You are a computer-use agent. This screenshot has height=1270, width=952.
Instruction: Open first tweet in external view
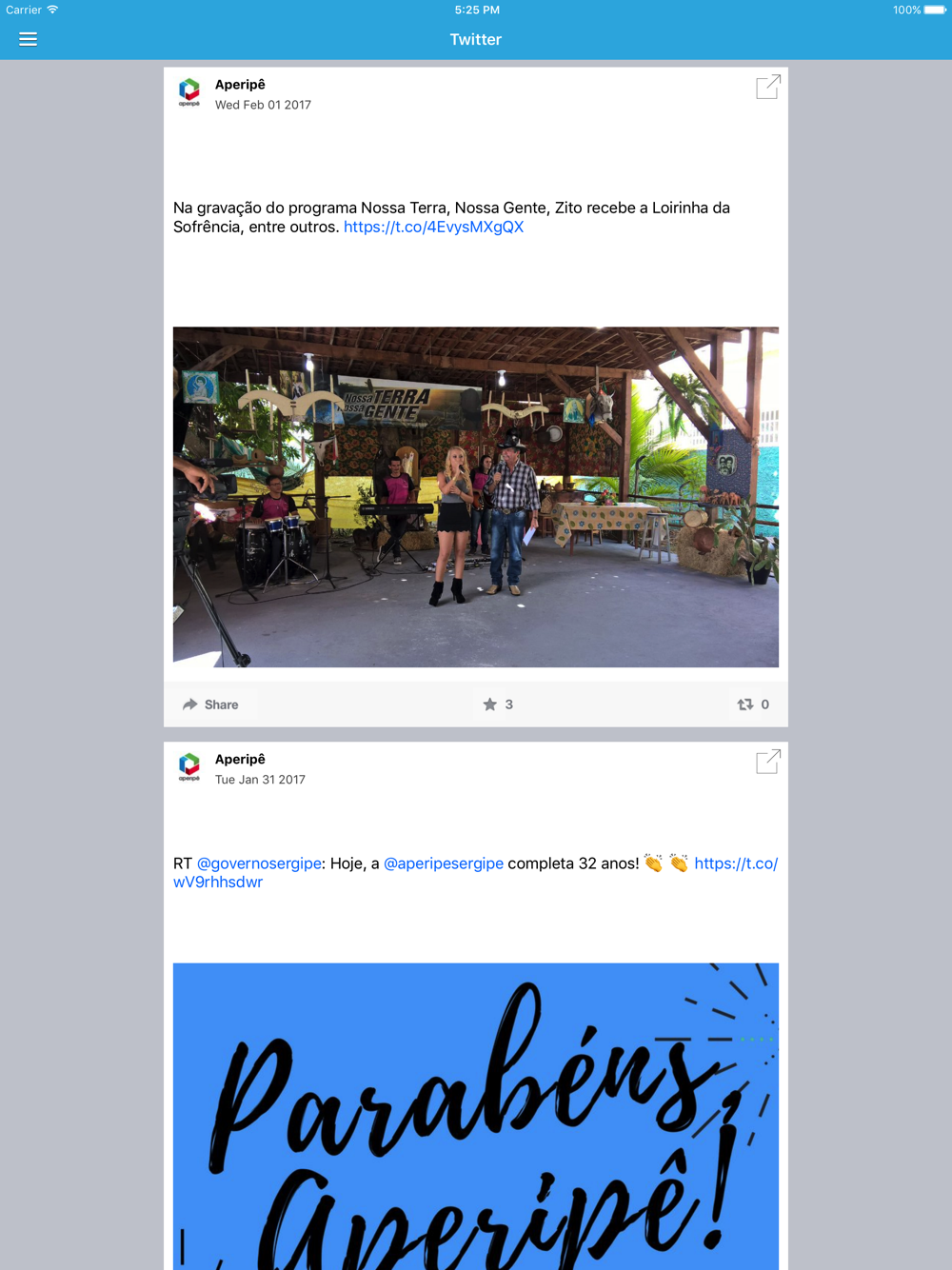tap(768, 87)
